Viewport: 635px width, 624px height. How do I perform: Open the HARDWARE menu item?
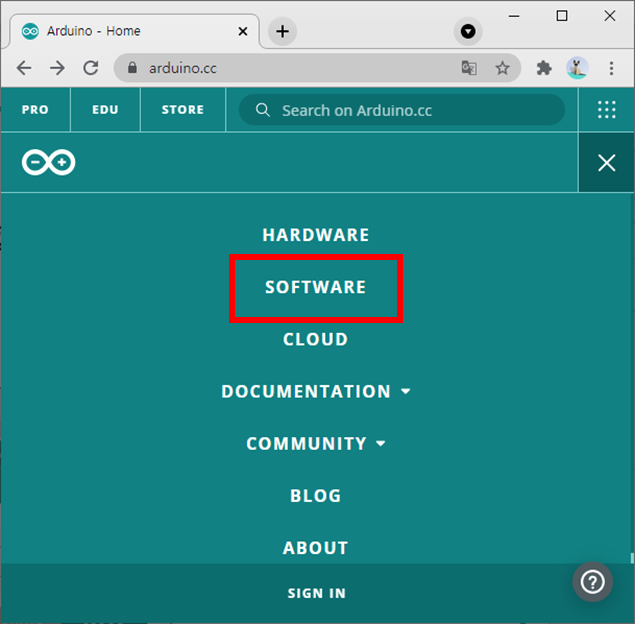pyautogui.click(x=316, y=235)
